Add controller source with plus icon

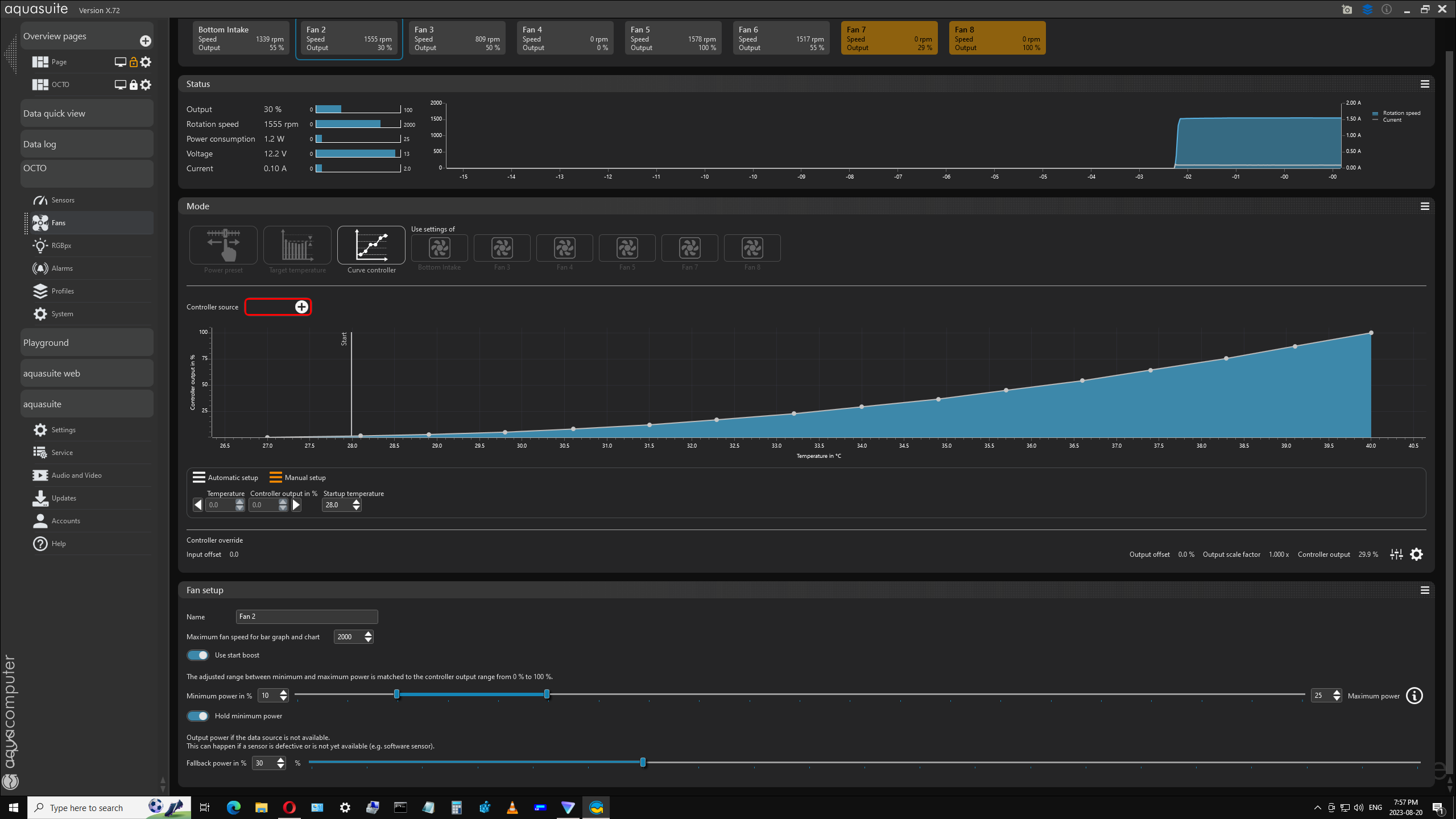[x=301, y=307]
